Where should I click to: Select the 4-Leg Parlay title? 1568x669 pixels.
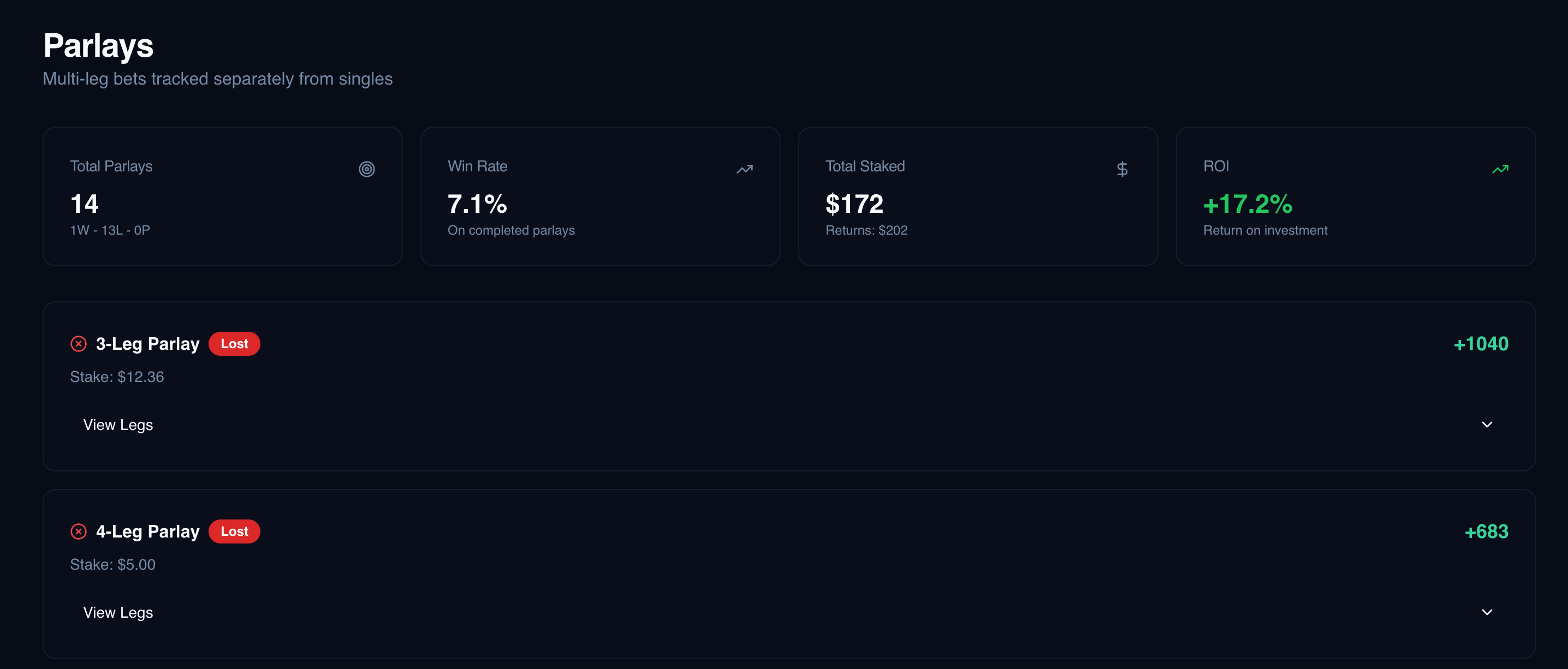tap(147, 531)
